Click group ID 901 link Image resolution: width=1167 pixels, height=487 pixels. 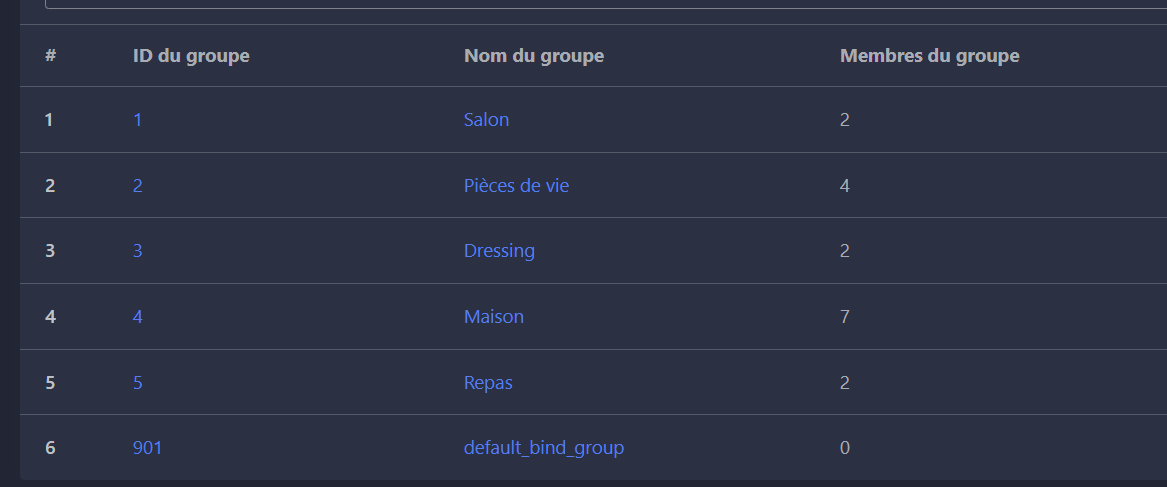(147, 448)
